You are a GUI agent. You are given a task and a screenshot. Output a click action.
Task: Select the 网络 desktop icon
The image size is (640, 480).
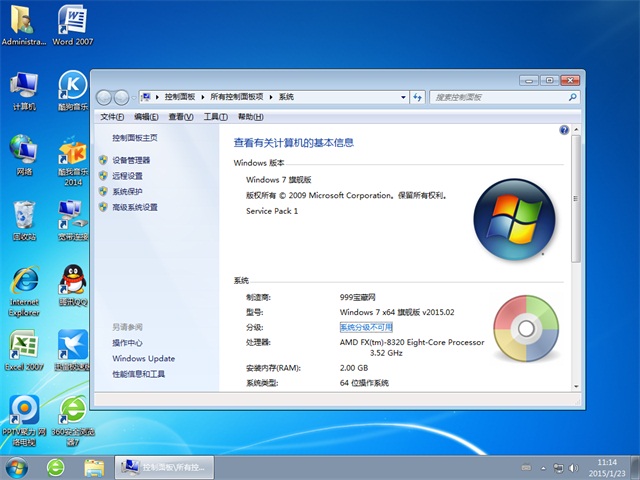[24, 155]
